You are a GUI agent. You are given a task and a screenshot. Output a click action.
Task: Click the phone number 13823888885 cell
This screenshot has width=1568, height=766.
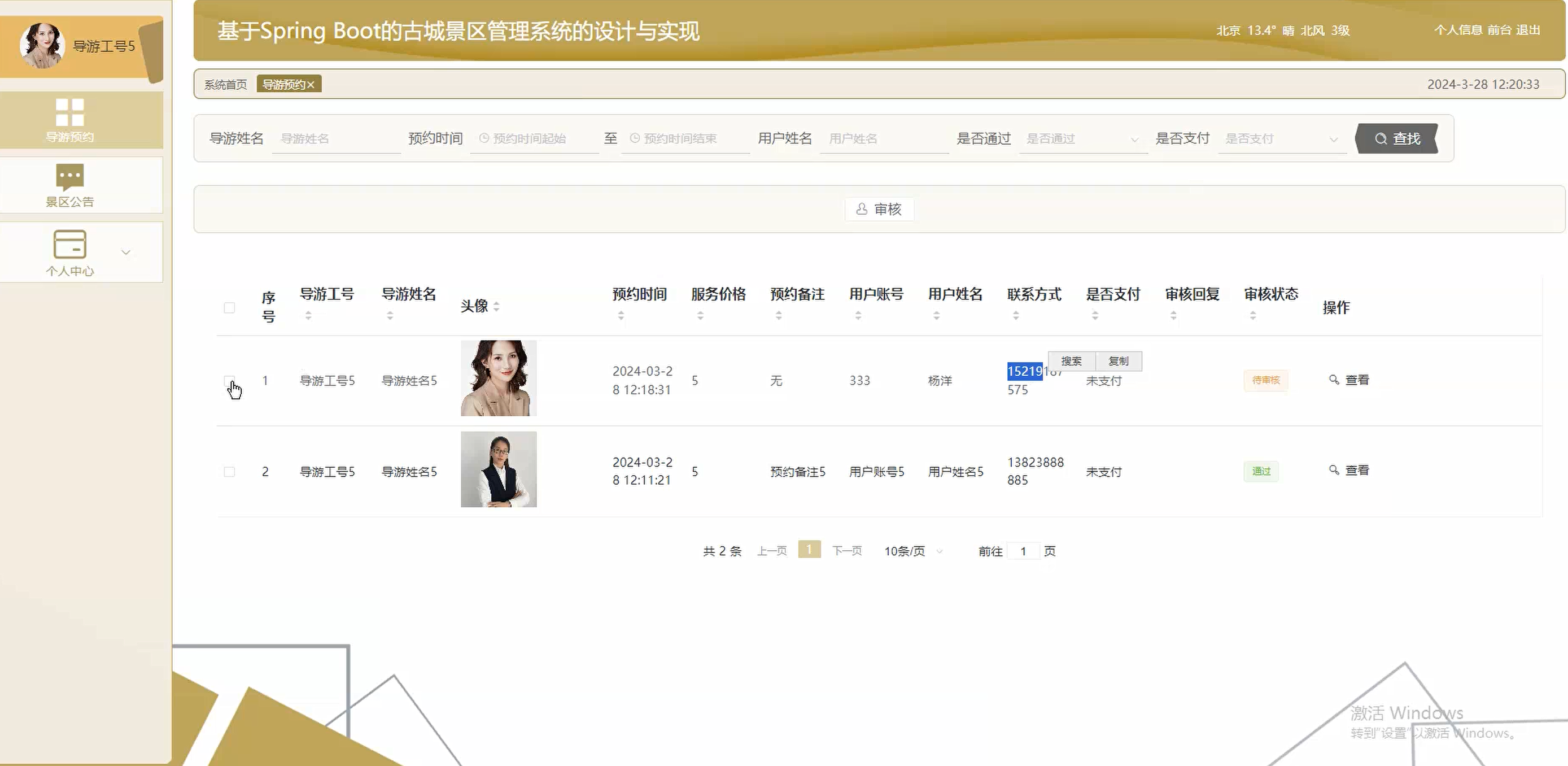pyautogui.click(x=1036, y=471)
